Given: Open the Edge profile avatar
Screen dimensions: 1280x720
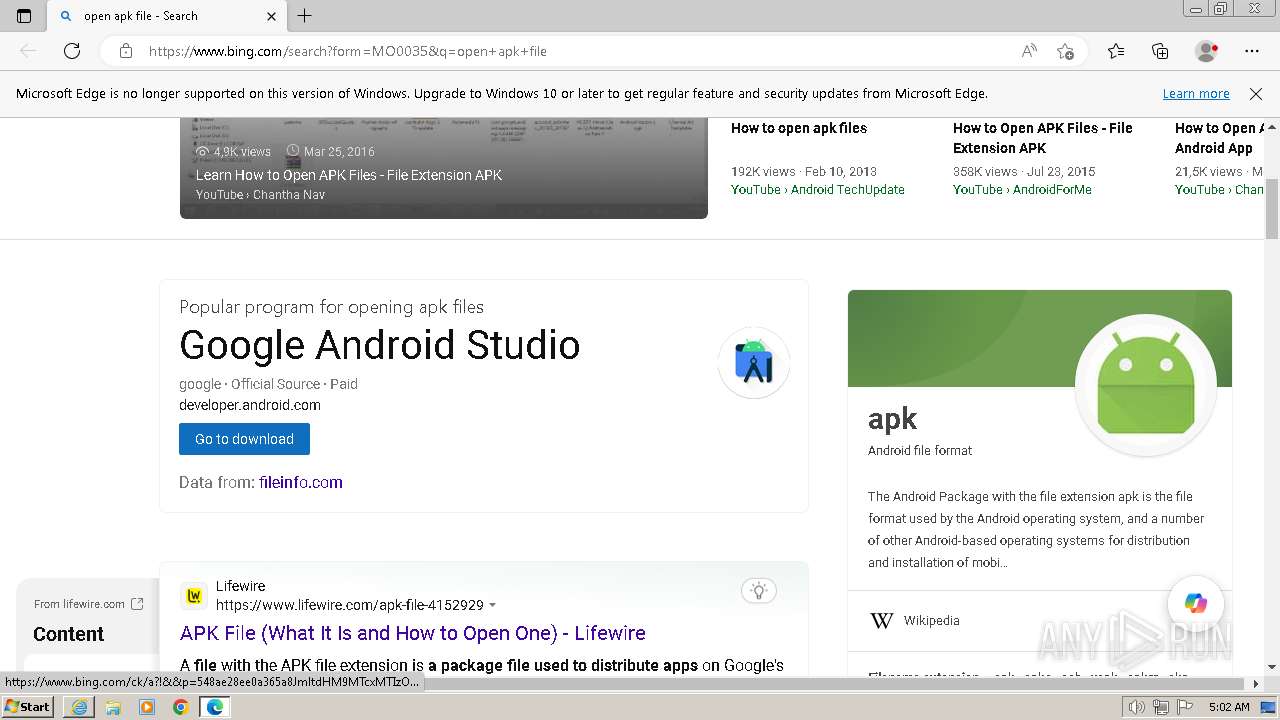Looking at the screenshot, I should coord(1207,51).
